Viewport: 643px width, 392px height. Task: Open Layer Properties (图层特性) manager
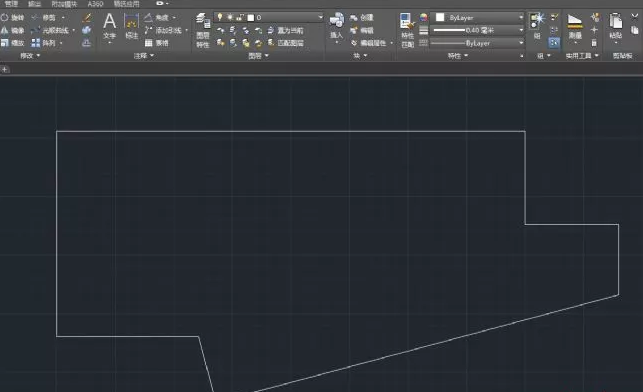click(x=203, y=30)
